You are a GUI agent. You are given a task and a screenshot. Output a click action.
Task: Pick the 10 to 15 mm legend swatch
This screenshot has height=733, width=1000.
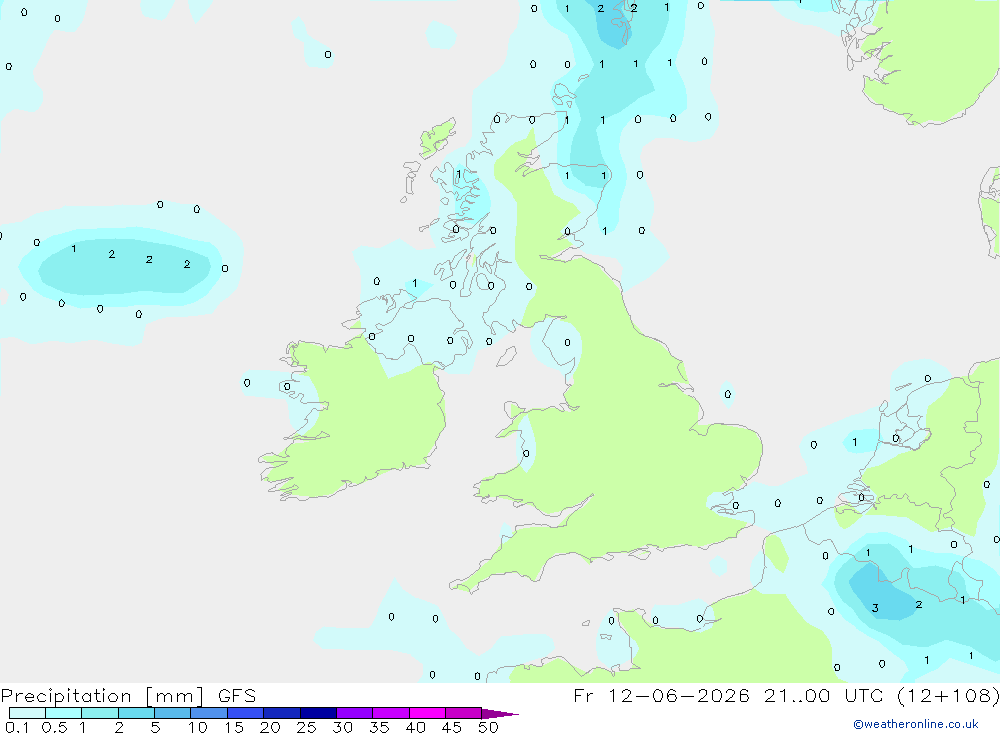click(209, 713)
